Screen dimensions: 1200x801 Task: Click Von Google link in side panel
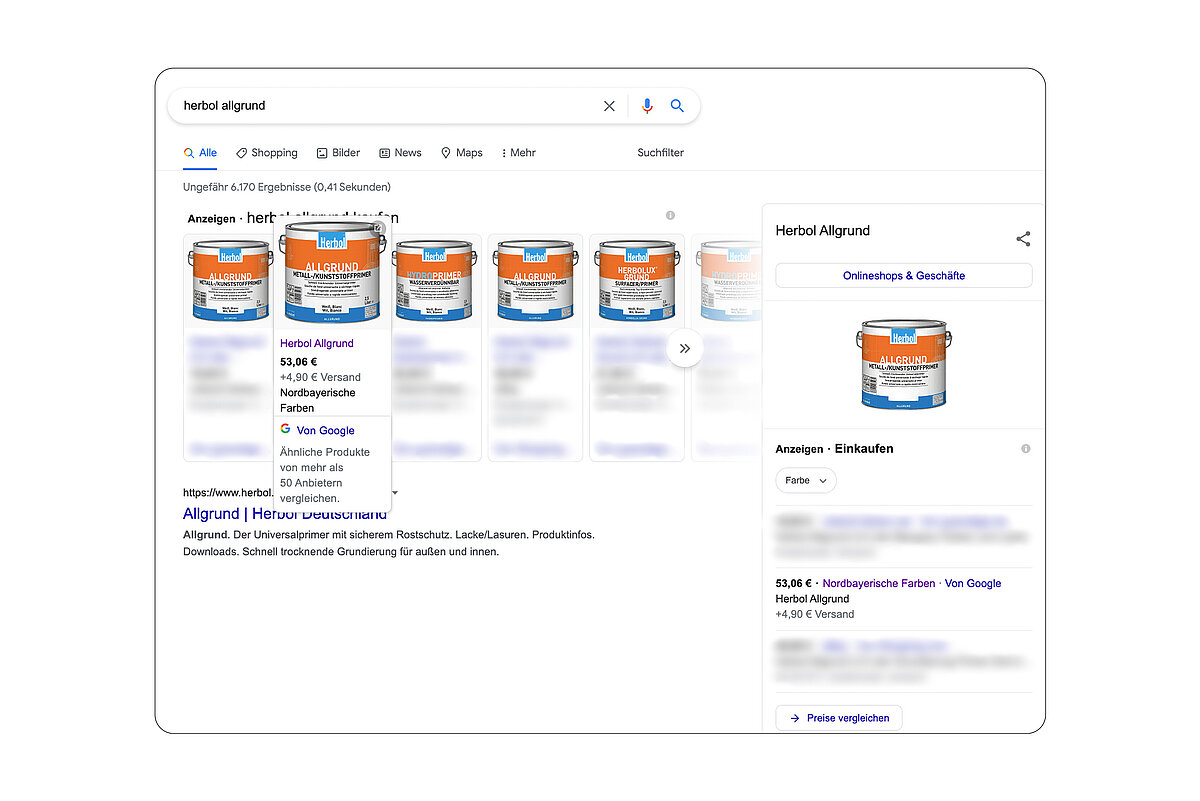pyautogui.click(x=973, y=583)
